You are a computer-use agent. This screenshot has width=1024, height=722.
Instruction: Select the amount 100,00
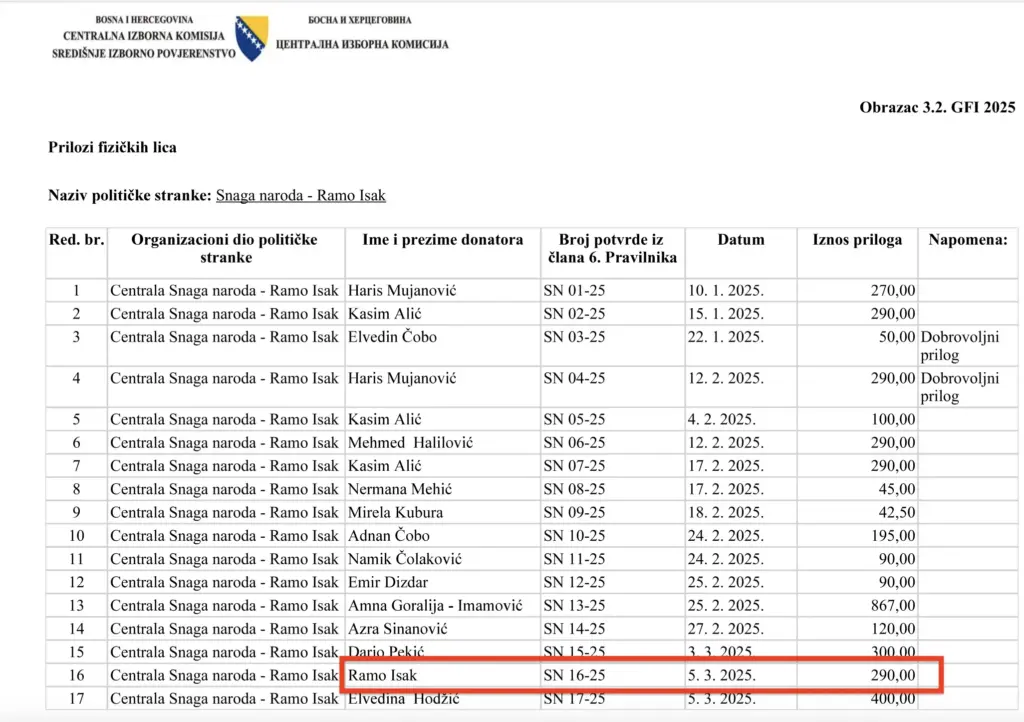(893, 419)
